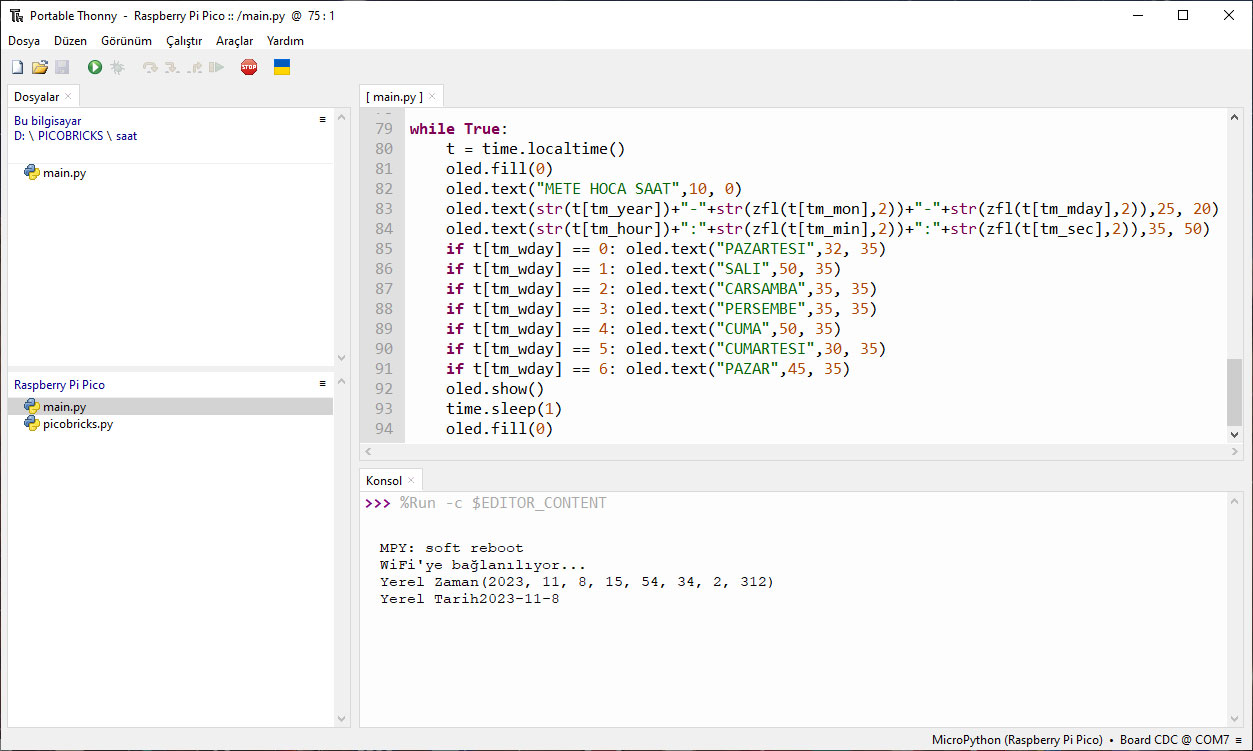Select the main.py editor tab
Viewport: 1253px width, 751px height.
pos(394,97)
